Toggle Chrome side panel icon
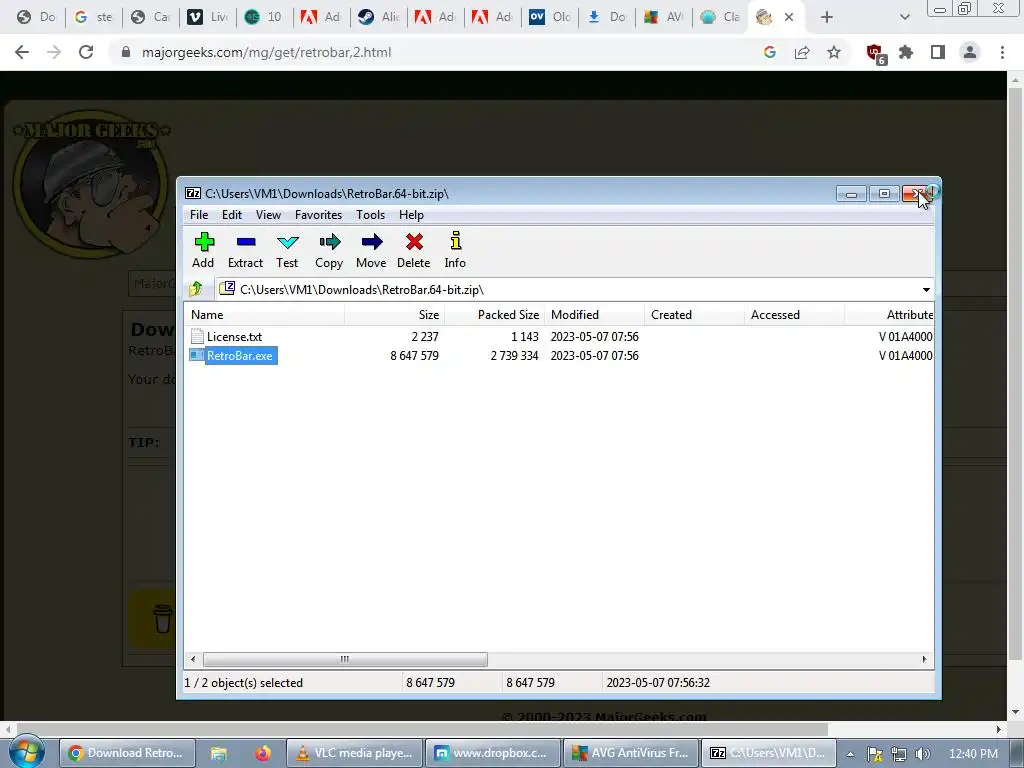Viewport: 1024px width, 768px height. tap(938, 52)
